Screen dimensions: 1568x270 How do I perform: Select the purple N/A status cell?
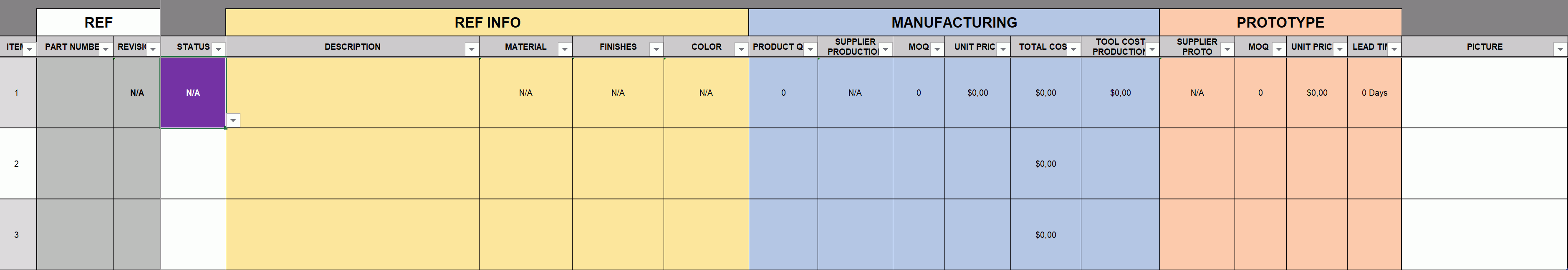193,93
